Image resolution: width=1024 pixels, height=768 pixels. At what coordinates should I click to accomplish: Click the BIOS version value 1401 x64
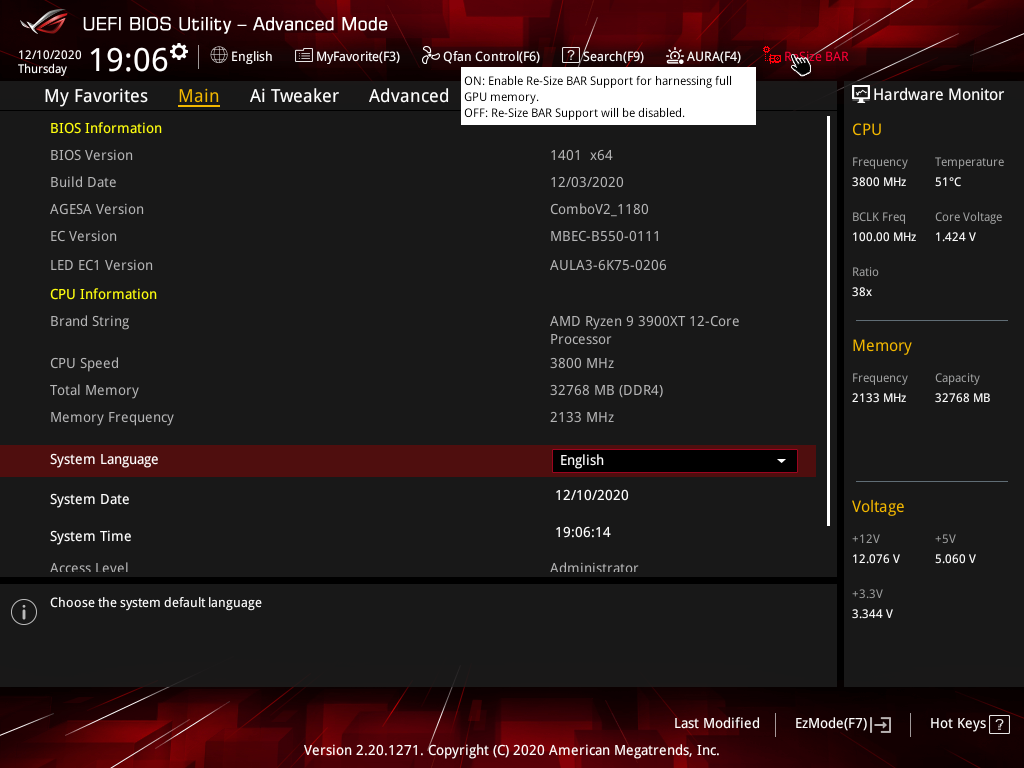pyautogui.click(x=581, y=155)
